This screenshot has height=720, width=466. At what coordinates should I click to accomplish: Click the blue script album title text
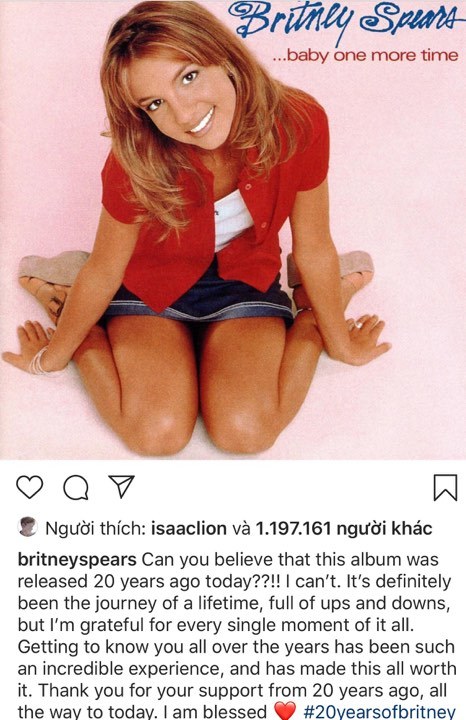coord(347,21)
